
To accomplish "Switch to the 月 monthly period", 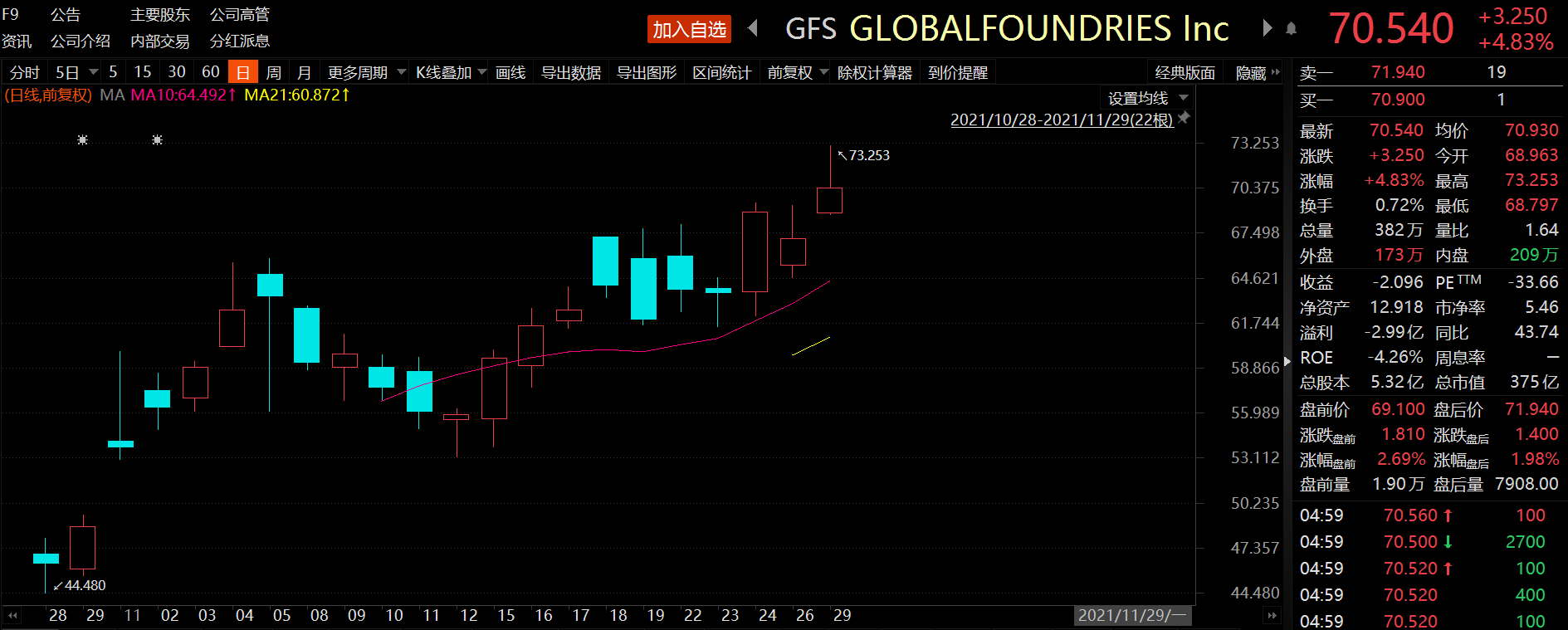I will [304, 72].
